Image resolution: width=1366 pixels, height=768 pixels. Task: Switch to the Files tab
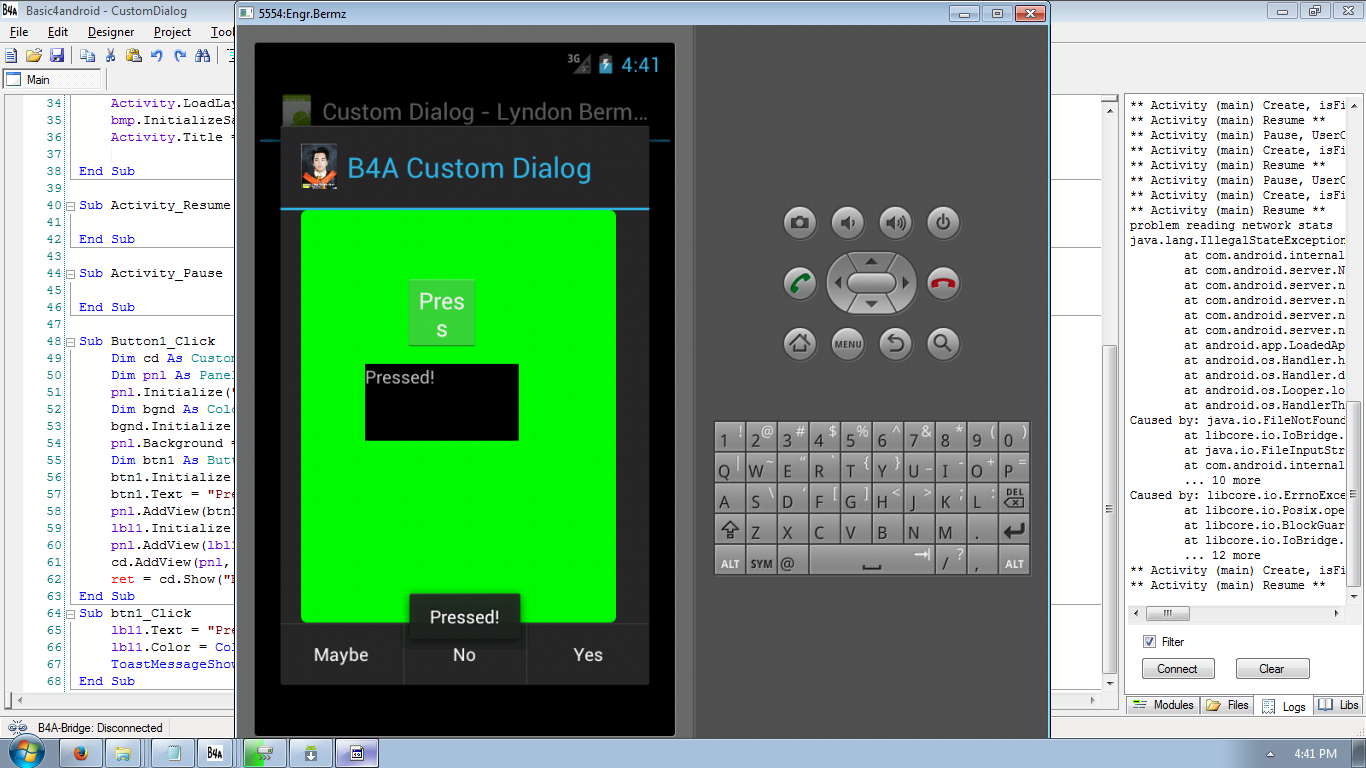click(1227, 705)
